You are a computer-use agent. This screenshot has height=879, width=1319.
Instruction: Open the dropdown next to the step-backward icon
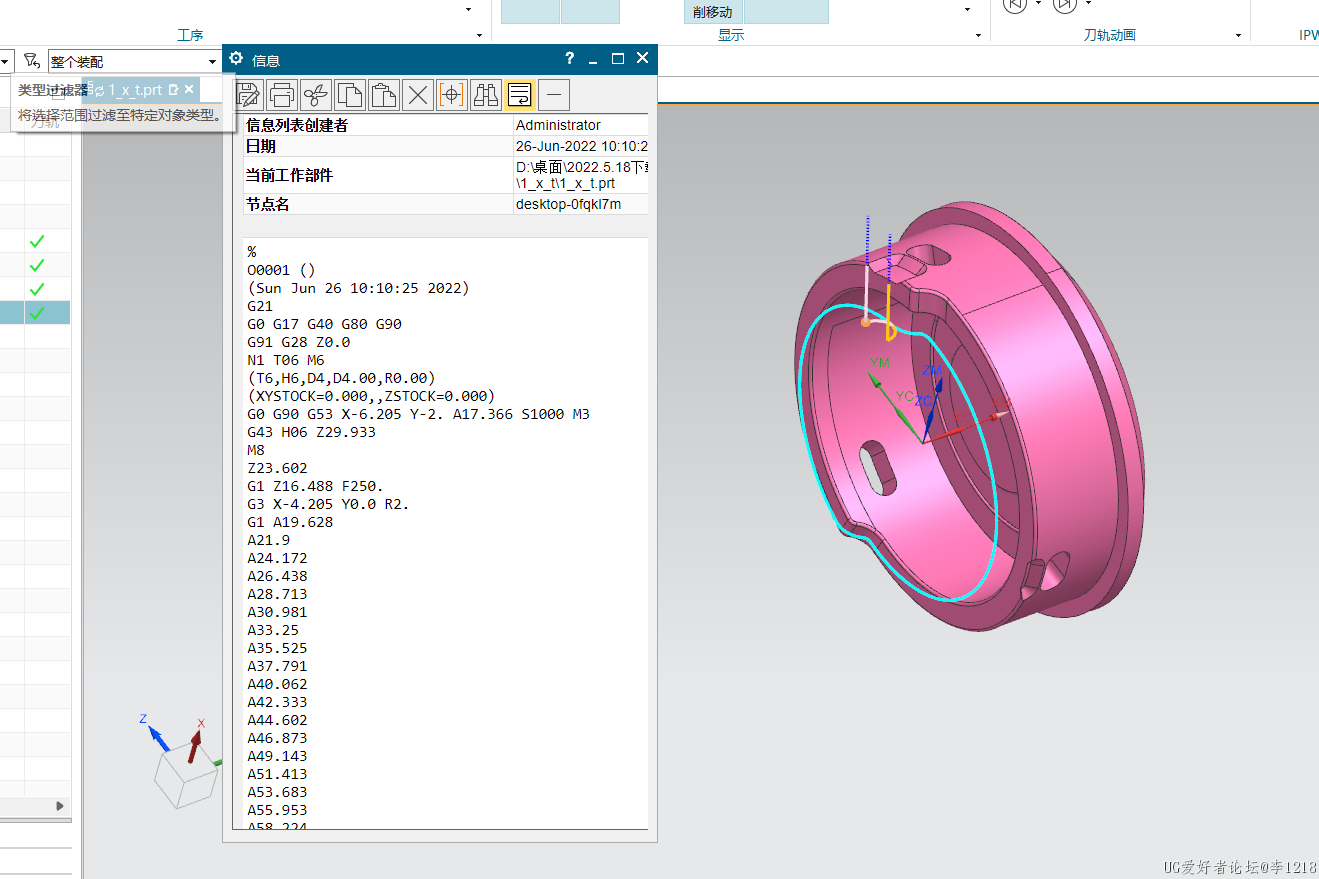click(x=1038, y=5)
